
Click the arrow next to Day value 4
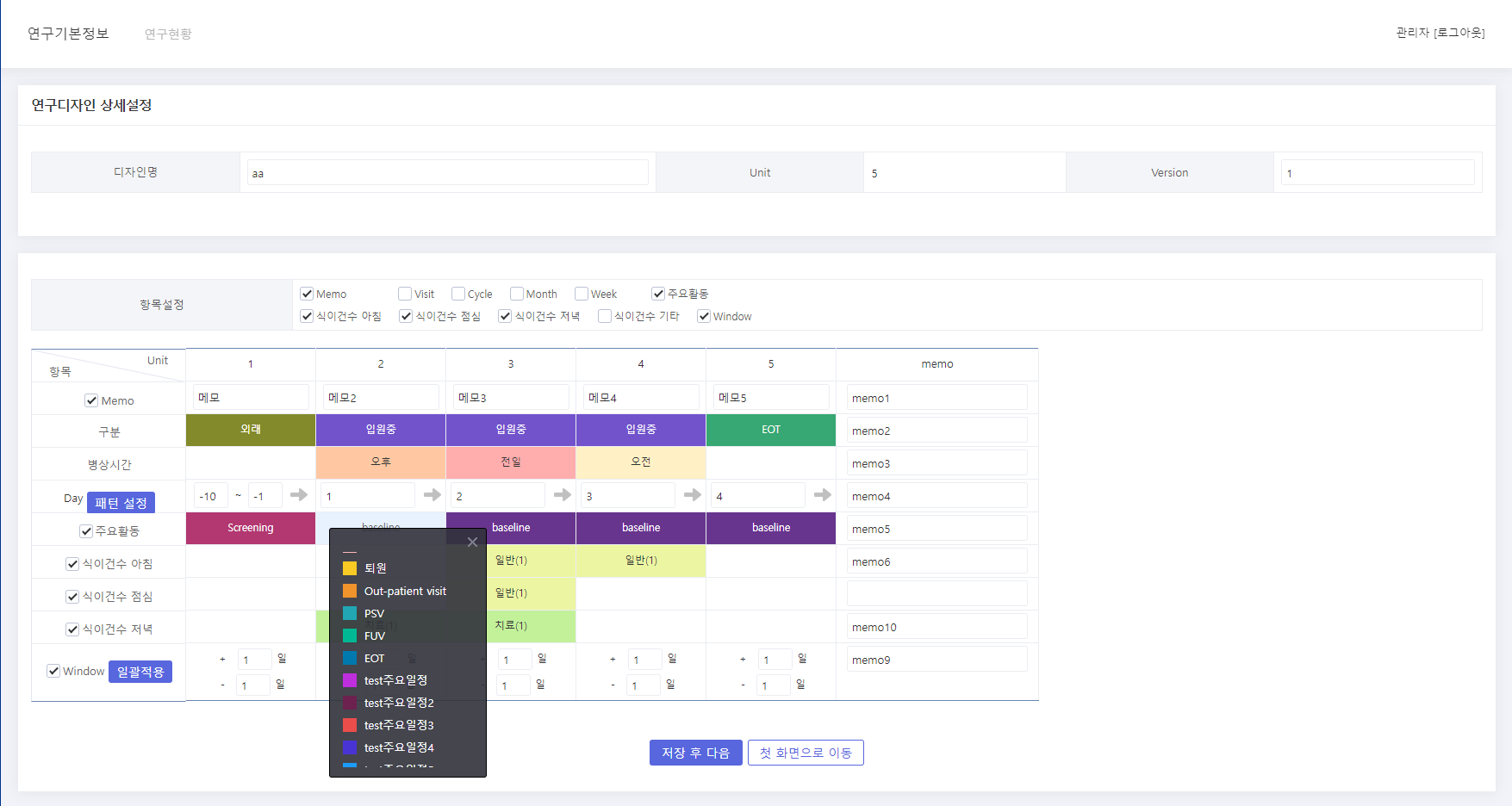[x=823, y=495]
